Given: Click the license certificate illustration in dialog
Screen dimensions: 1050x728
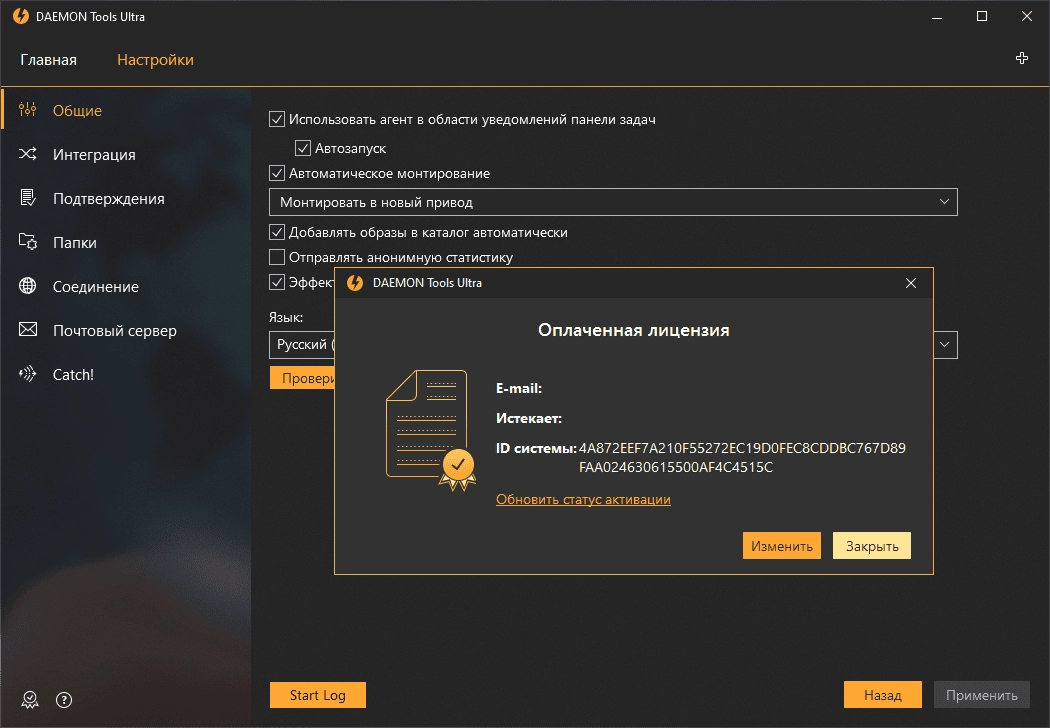Looking at the screenshot, I should pyautogui.click(x=431, y=429).
